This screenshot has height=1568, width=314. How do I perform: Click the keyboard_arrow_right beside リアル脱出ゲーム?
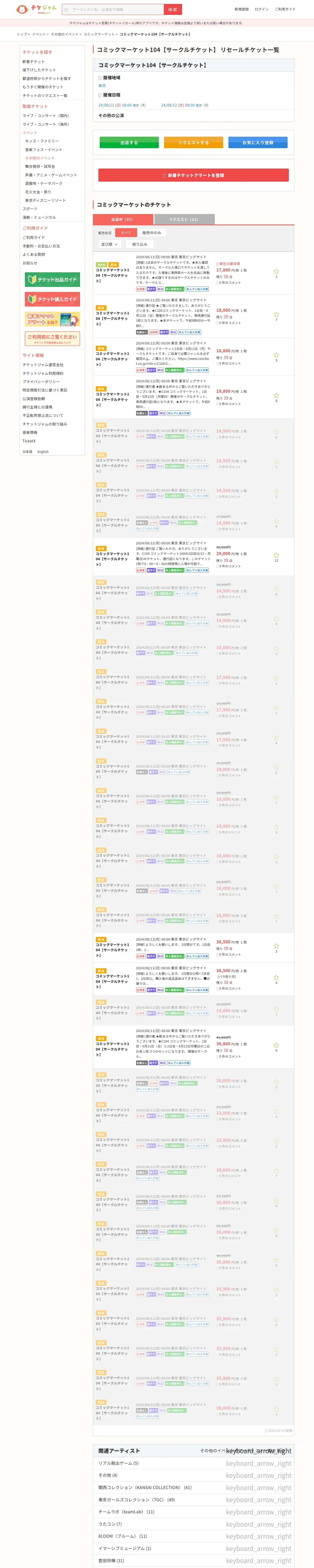point(259,1463)
